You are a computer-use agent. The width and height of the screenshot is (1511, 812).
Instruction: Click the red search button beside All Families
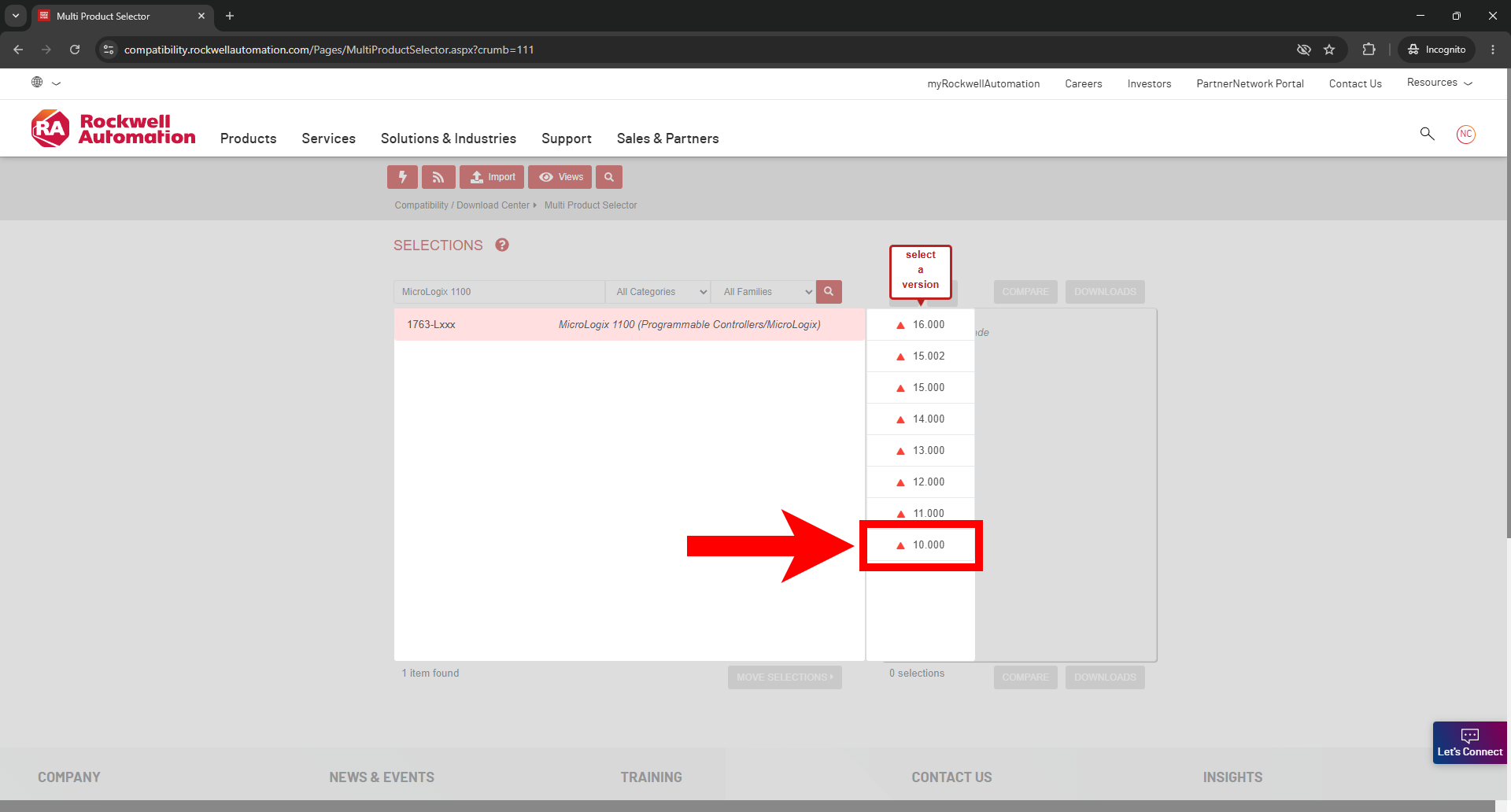829,292
